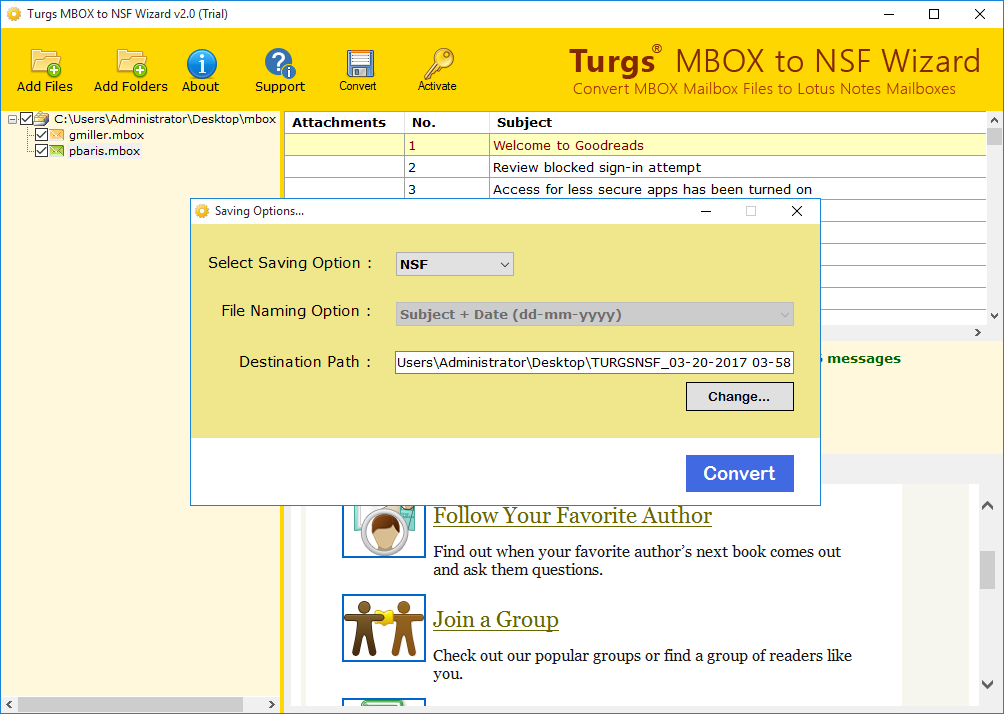Collapse the mbox folder tree node
Screen dimensions: 1004x714
12,119
